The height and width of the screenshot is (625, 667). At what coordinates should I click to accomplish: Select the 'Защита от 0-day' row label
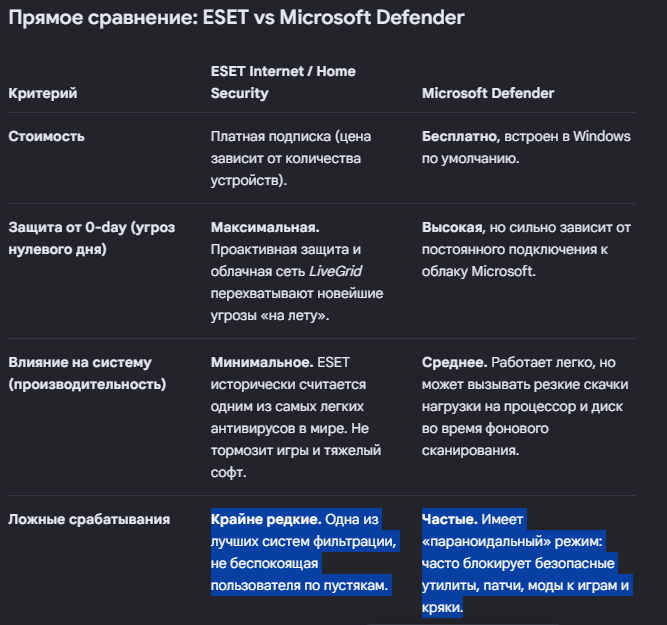92,238
